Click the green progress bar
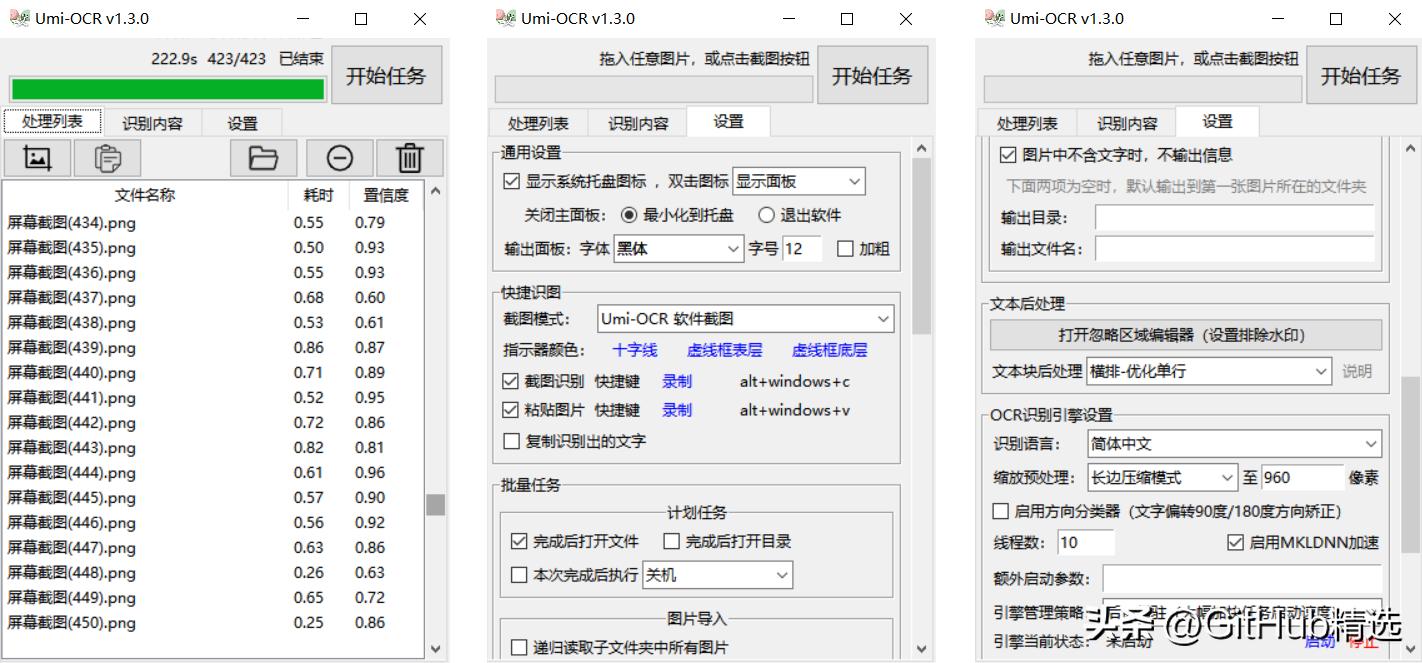The image size is (1422, 663). (x=166, y=88)
